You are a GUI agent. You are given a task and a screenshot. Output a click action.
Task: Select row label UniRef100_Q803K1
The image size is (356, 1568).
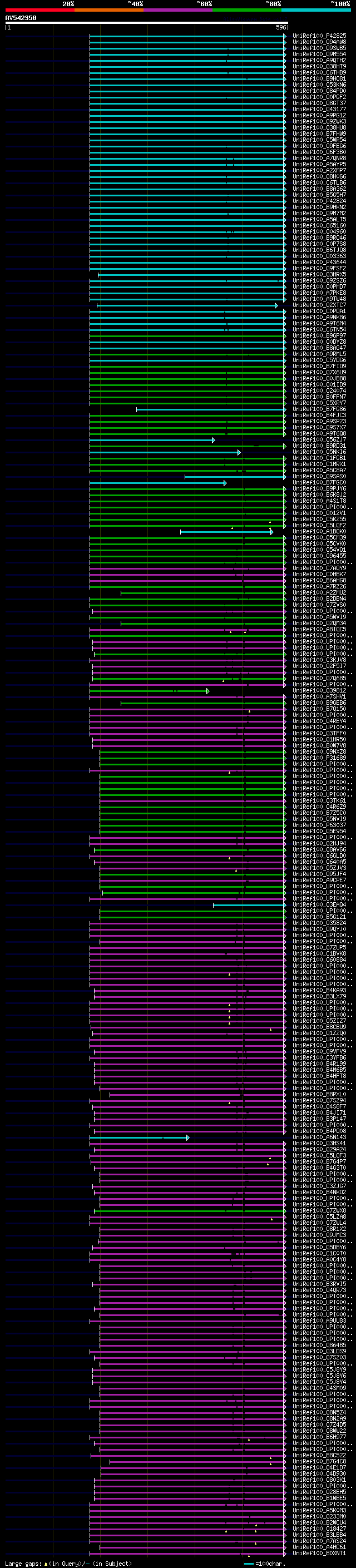click(x=319, y=1480)
